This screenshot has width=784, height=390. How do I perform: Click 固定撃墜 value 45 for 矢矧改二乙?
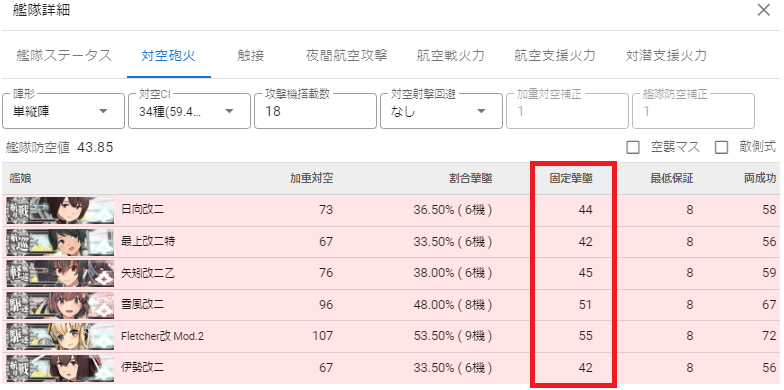pyautogui.click(x=586, y=274)
